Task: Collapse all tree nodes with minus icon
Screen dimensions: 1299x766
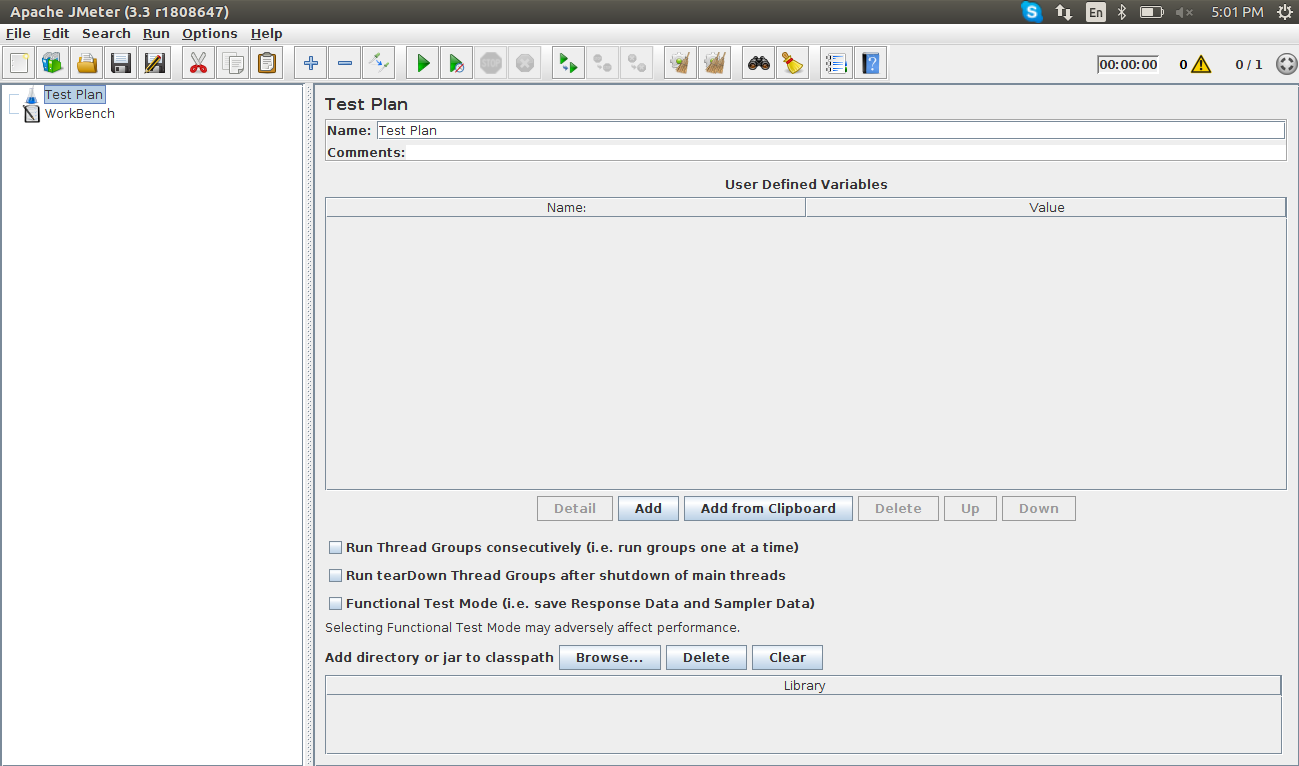Action: coord(344,64)
